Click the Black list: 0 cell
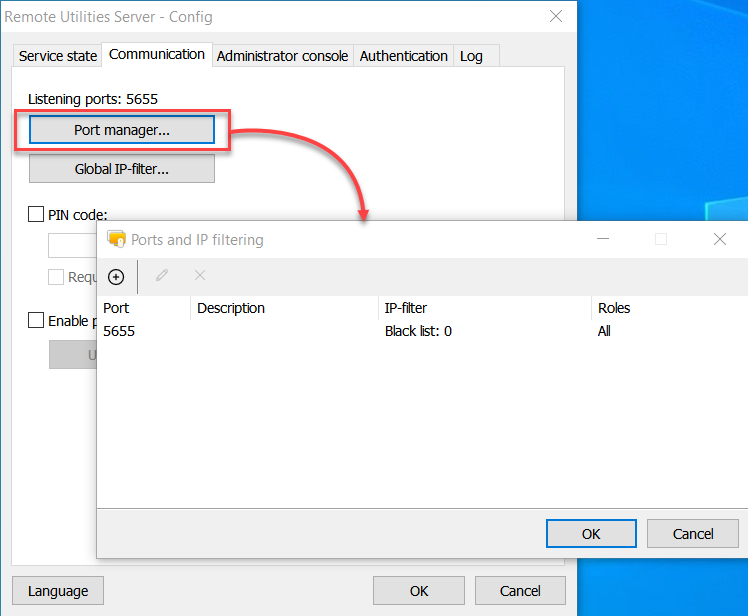The image size is (748, 616). click(x=418, y=331)
